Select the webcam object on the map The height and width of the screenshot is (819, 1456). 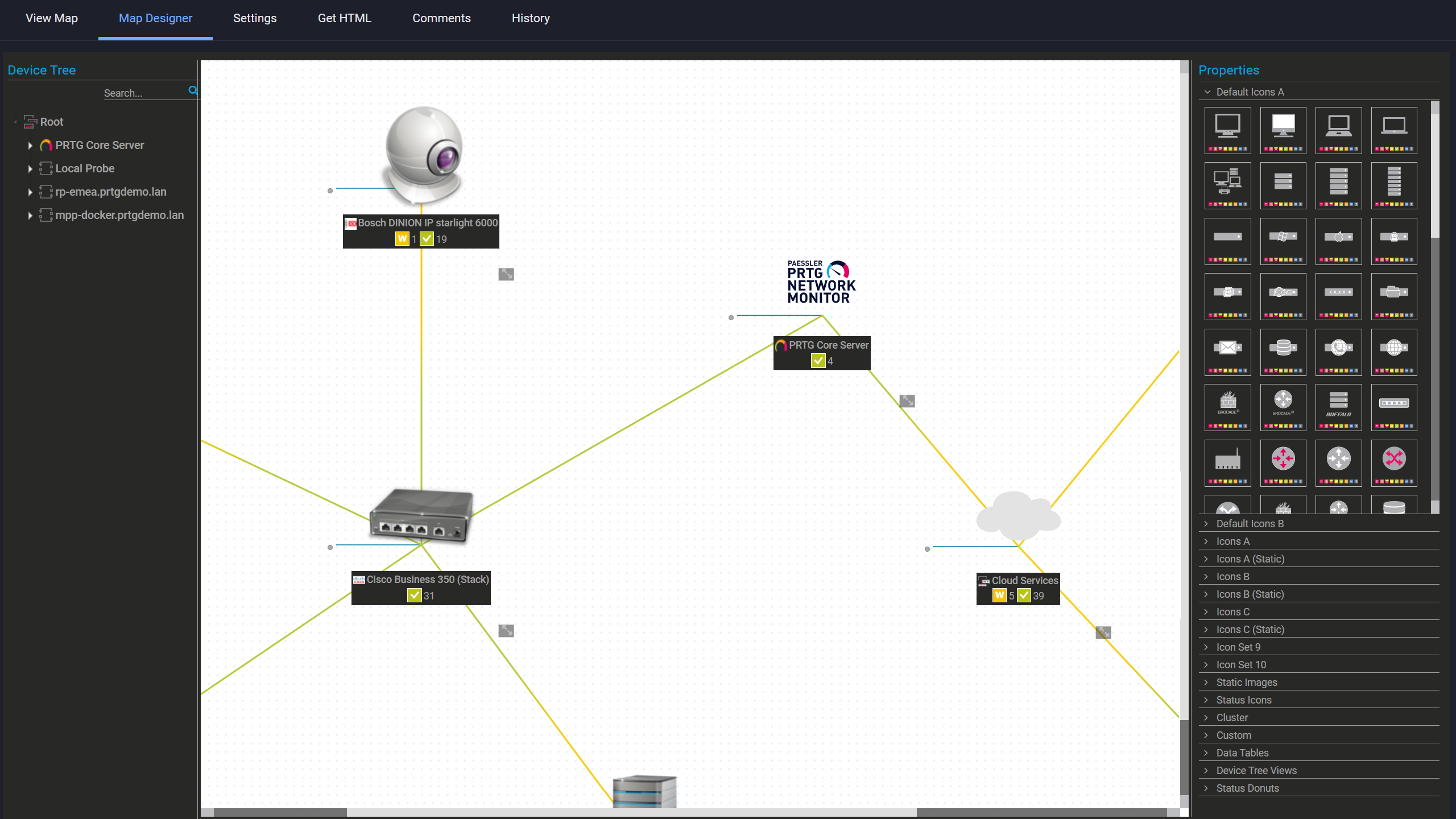pos(424,155)
